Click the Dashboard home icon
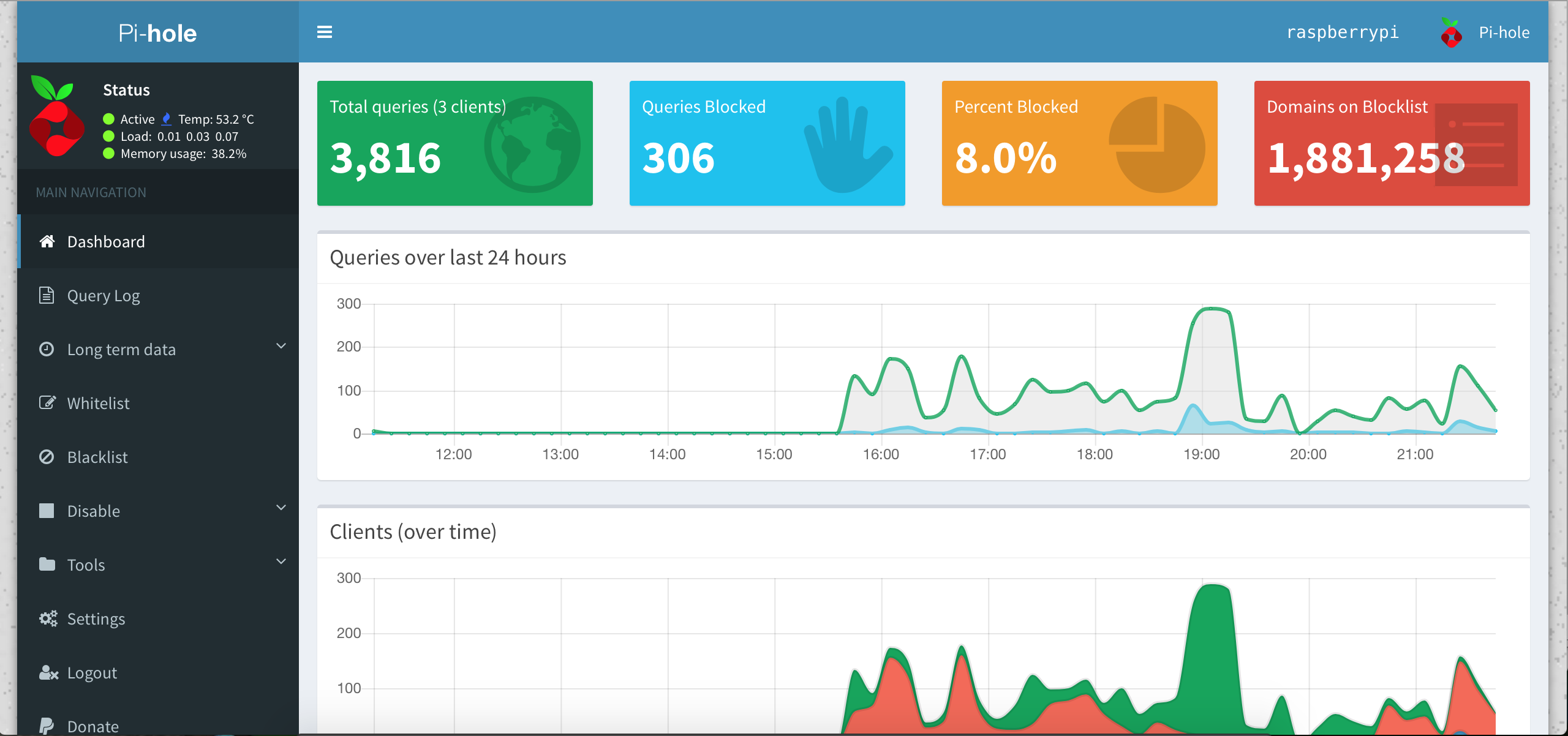This screenshot has height=736, width=1568. click(x=47, y=241)
